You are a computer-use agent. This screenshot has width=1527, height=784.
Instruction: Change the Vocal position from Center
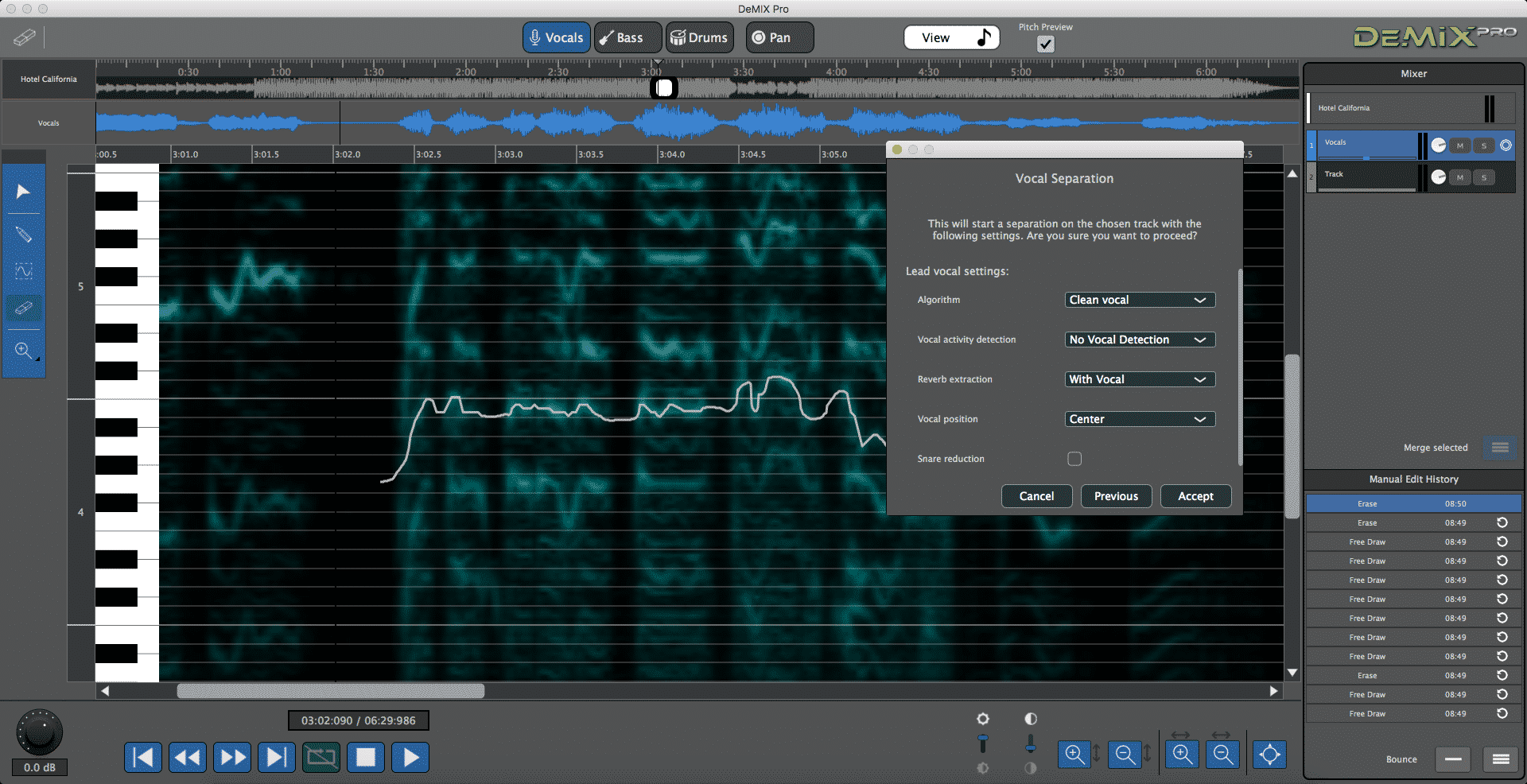coord(1140,419)
